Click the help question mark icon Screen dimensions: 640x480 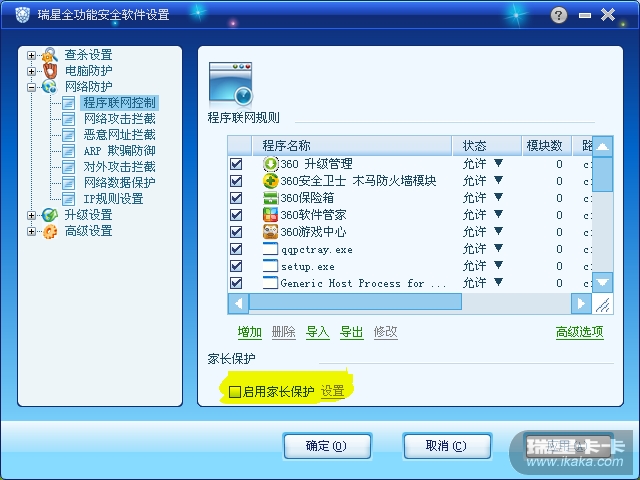[559, 16]
